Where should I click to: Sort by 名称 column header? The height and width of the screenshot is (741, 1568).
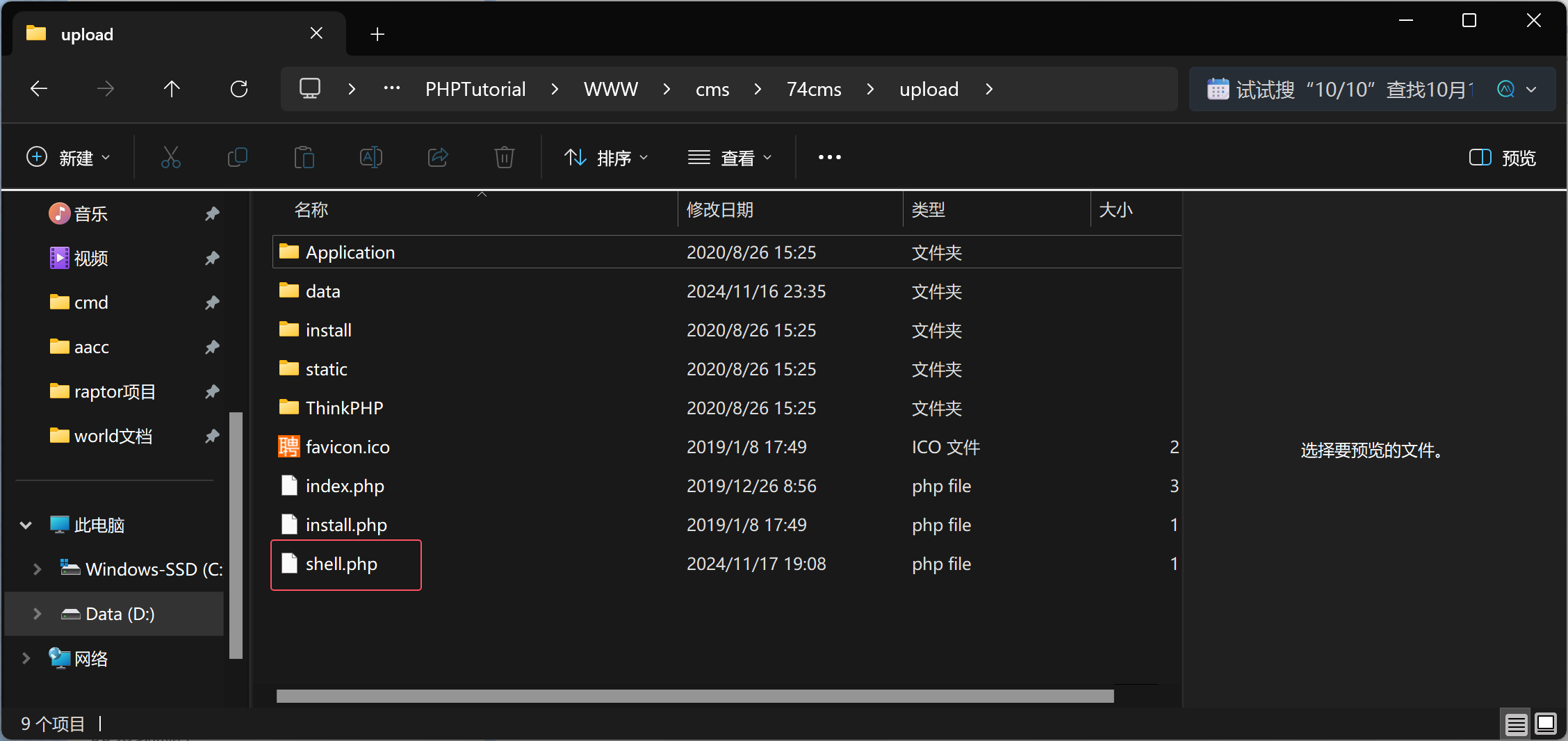[474, 210]
